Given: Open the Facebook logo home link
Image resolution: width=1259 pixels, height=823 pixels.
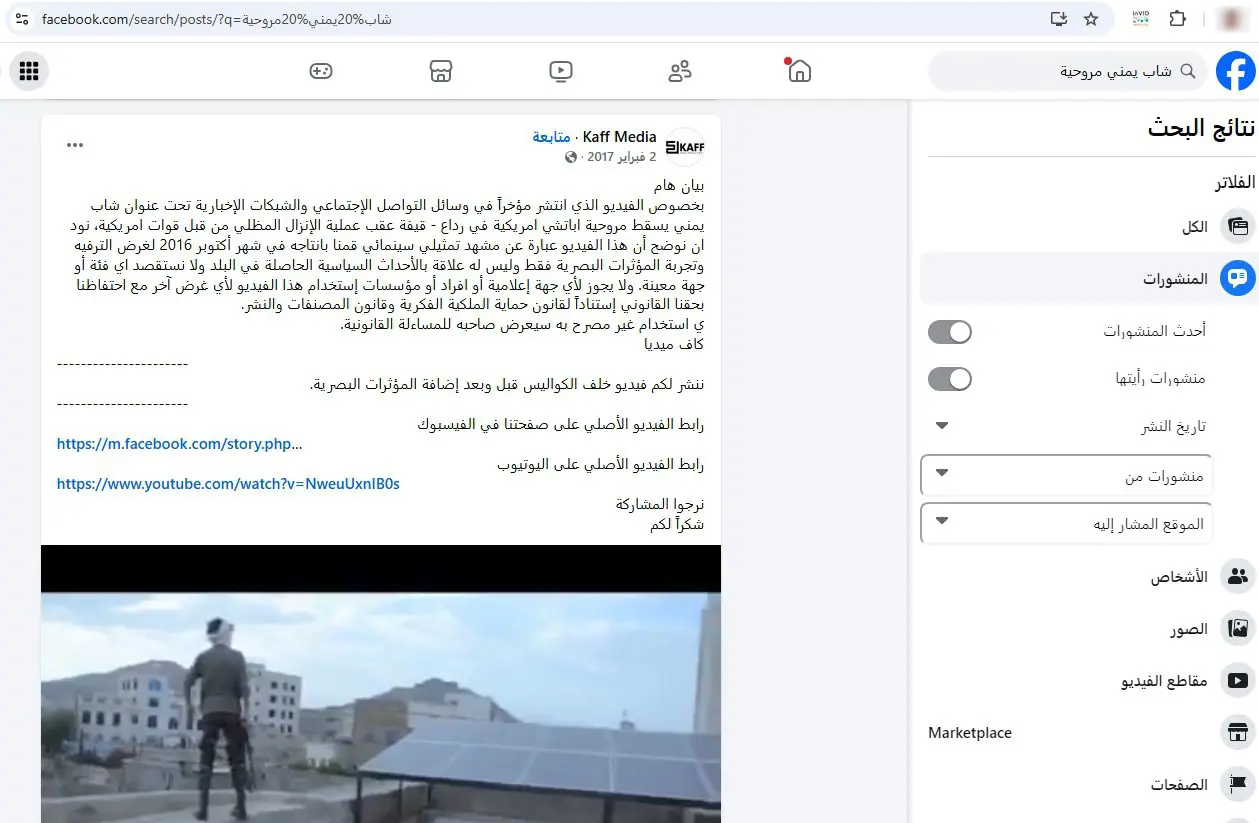Looking at the screenshot, I should pos(1235,71).
